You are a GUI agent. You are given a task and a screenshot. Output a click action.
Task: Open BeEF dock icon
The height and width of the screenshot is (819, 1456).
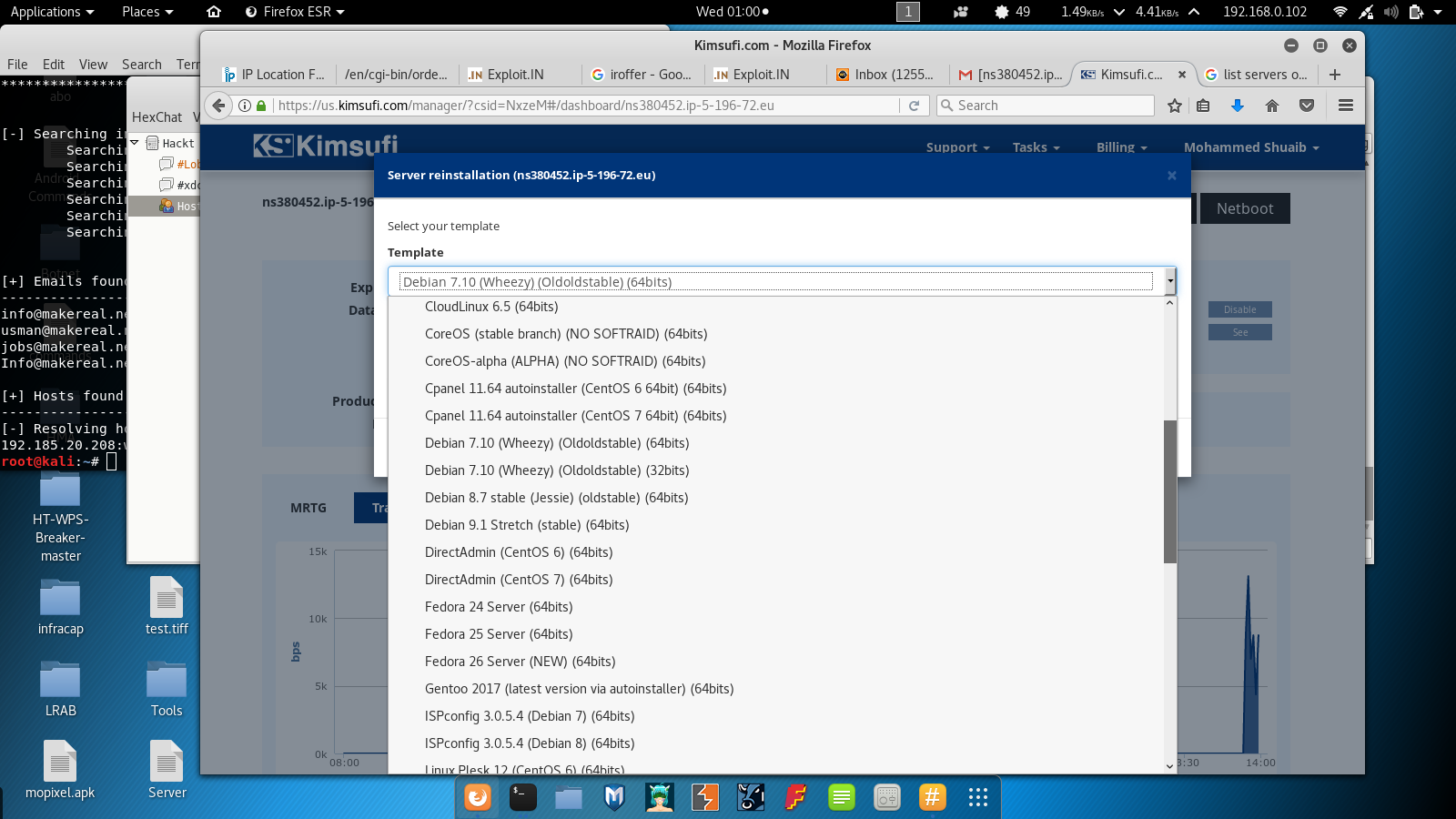pos(751,797)
